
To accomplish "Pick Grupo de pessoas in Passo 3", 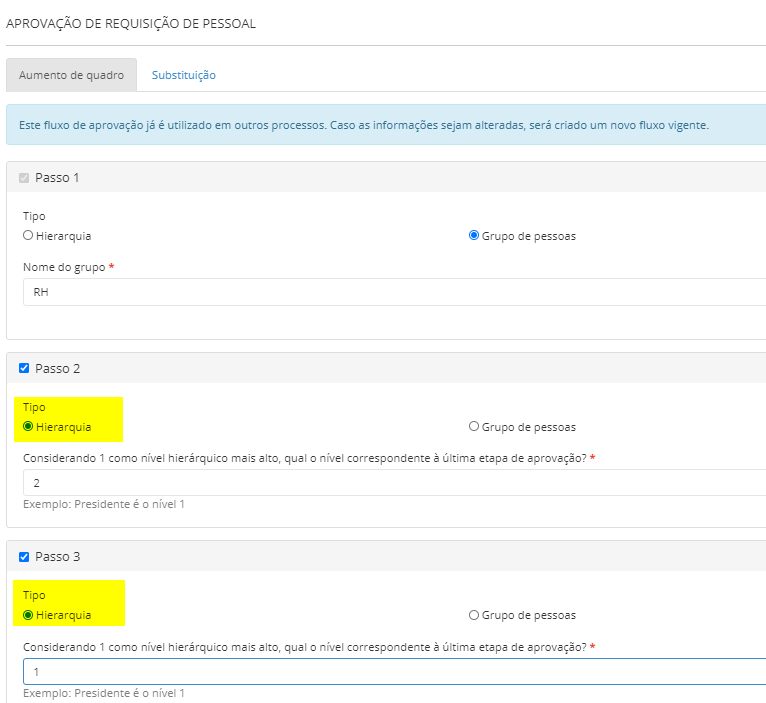I will 474,615.
